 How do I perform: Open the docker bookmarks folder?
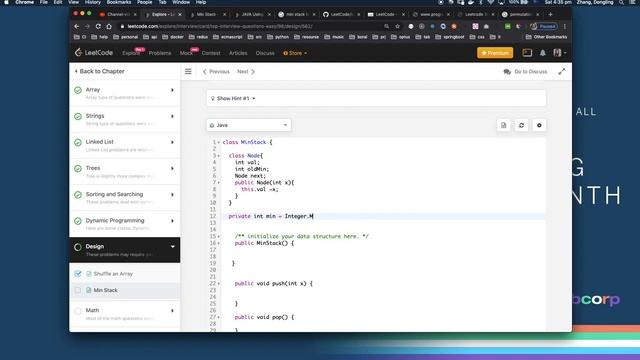173,37
